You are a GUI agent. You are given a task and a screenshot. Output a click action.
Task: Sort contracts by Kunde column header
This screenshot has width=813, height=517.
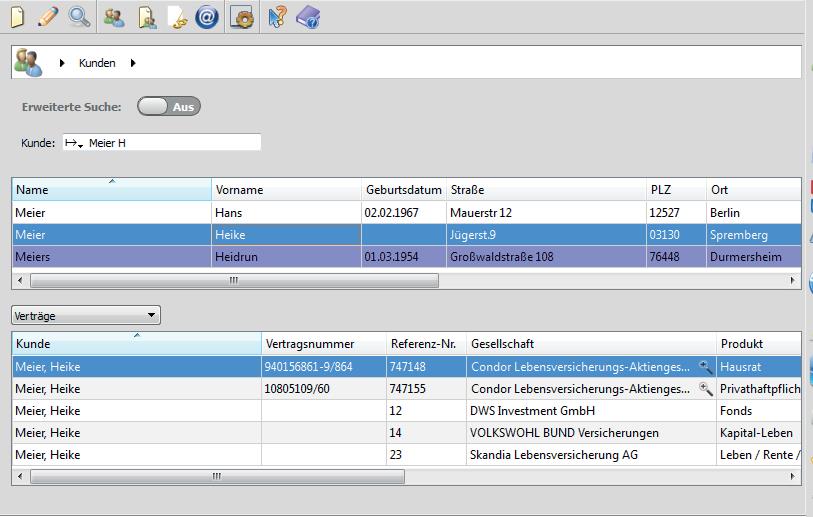137,343
